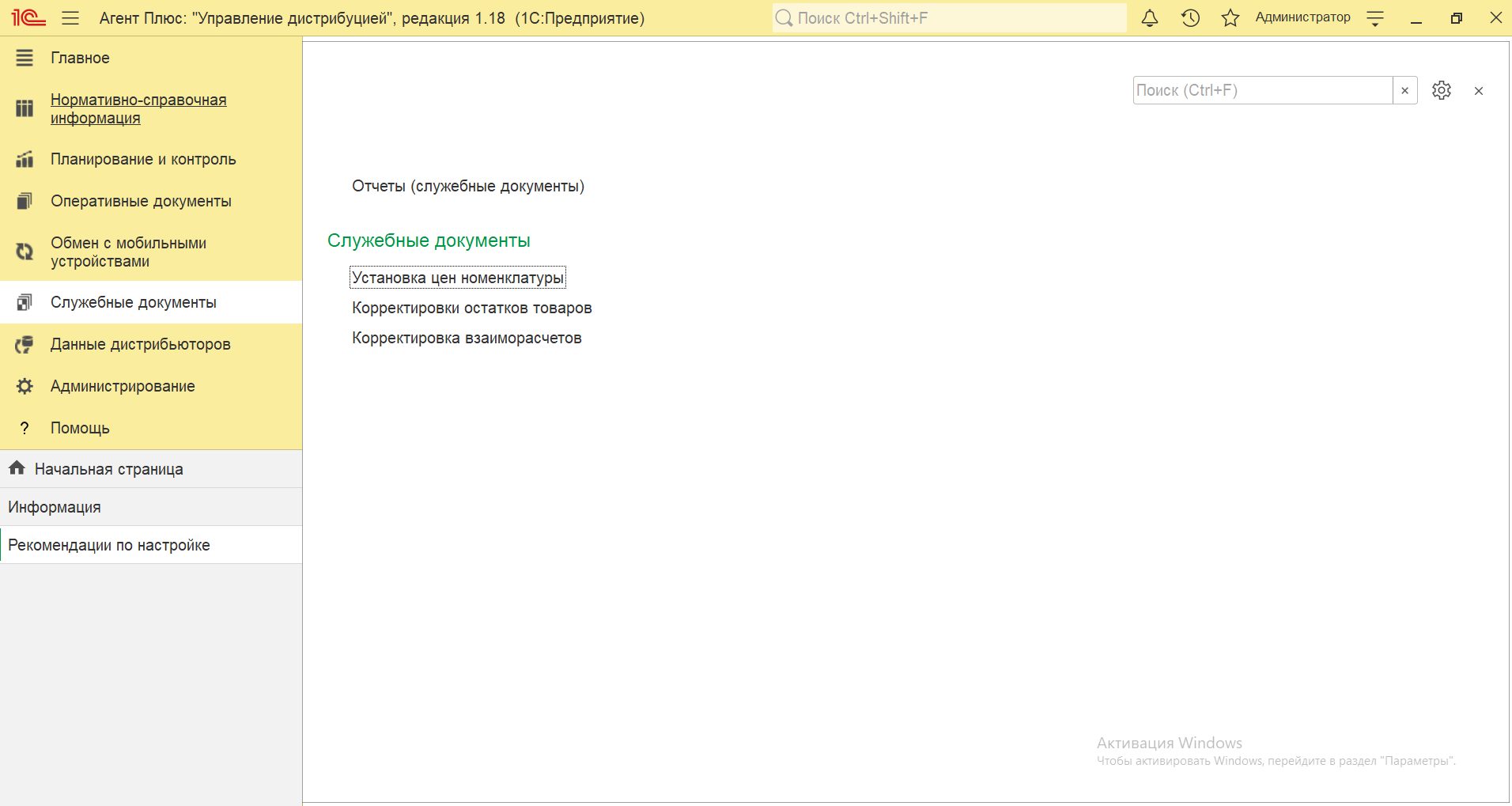Open the hamburger main menu icon
The height and width of the screenshot is (806, 1512).
(x=70, y=18)
